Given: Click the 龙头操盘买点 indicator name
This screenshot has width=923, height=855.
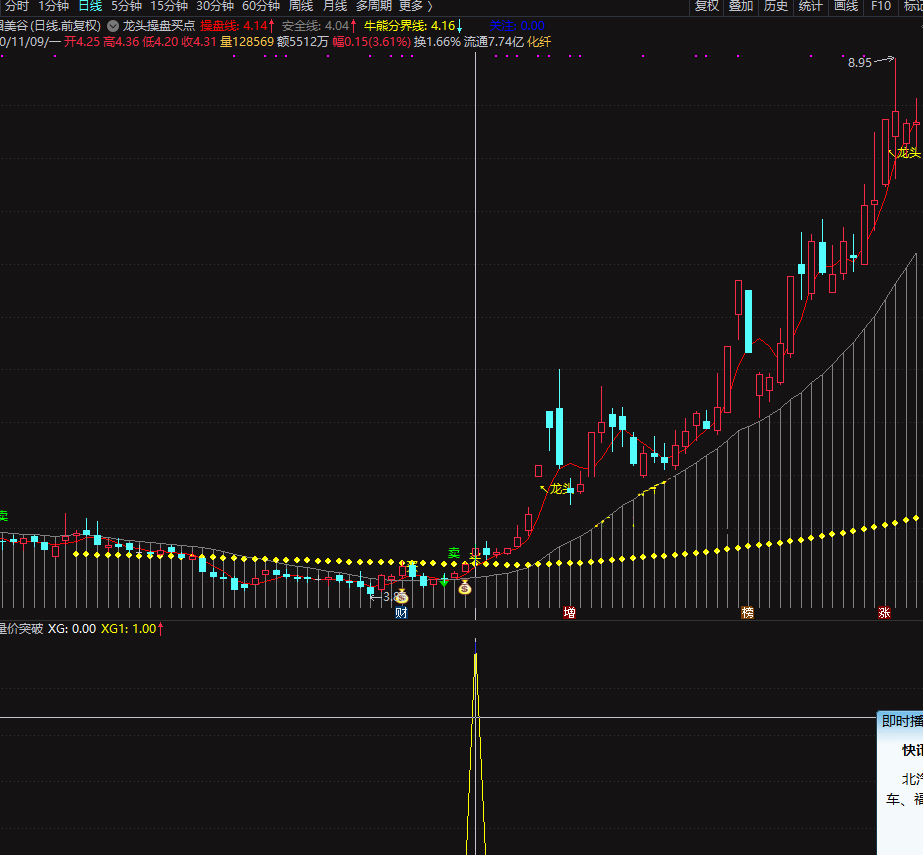Looking at the screenshot, I should coord(159,26).
